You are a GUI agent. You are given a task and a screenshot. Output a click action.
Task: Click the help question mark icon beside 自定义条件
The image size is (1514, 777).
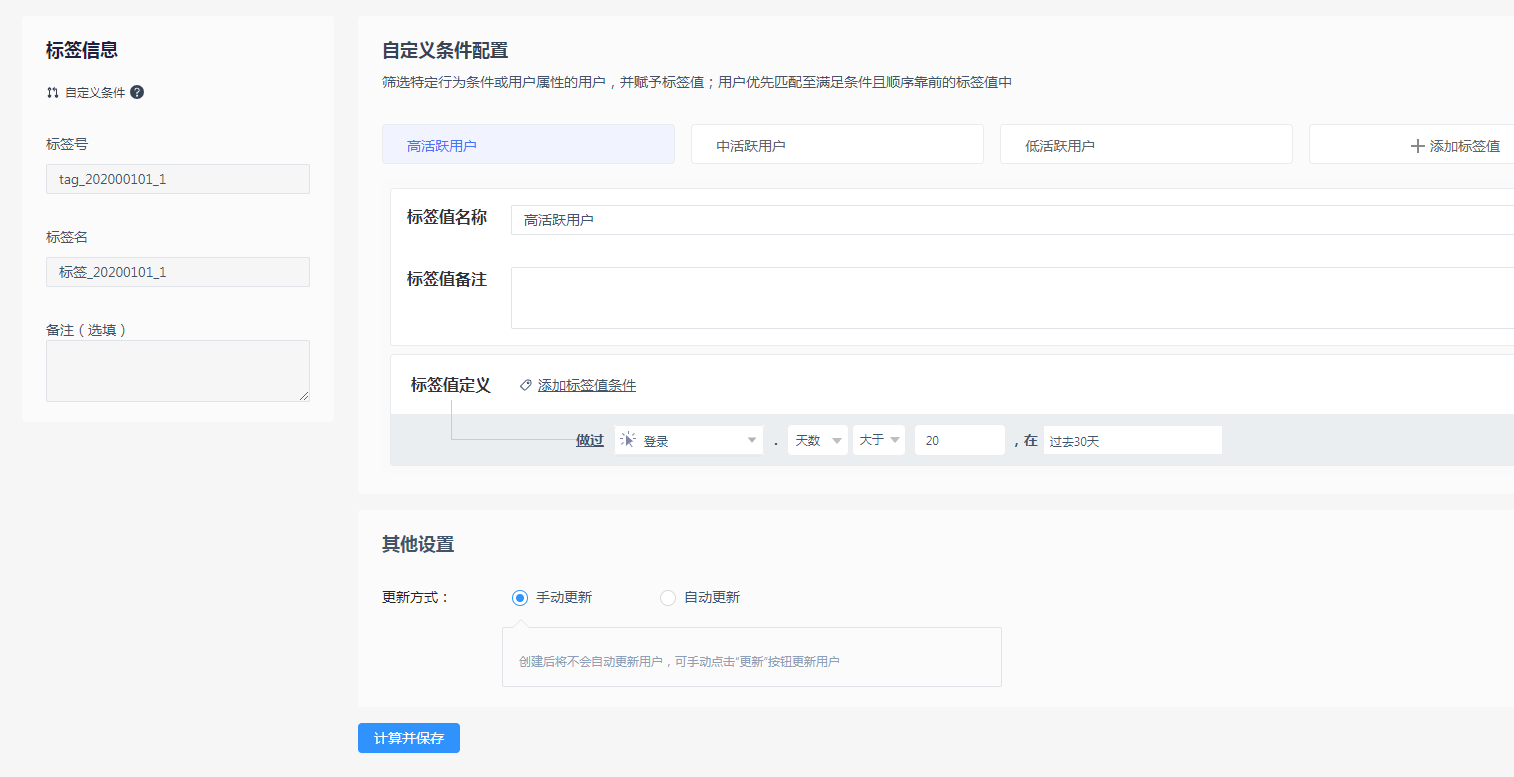click(137, 92)
